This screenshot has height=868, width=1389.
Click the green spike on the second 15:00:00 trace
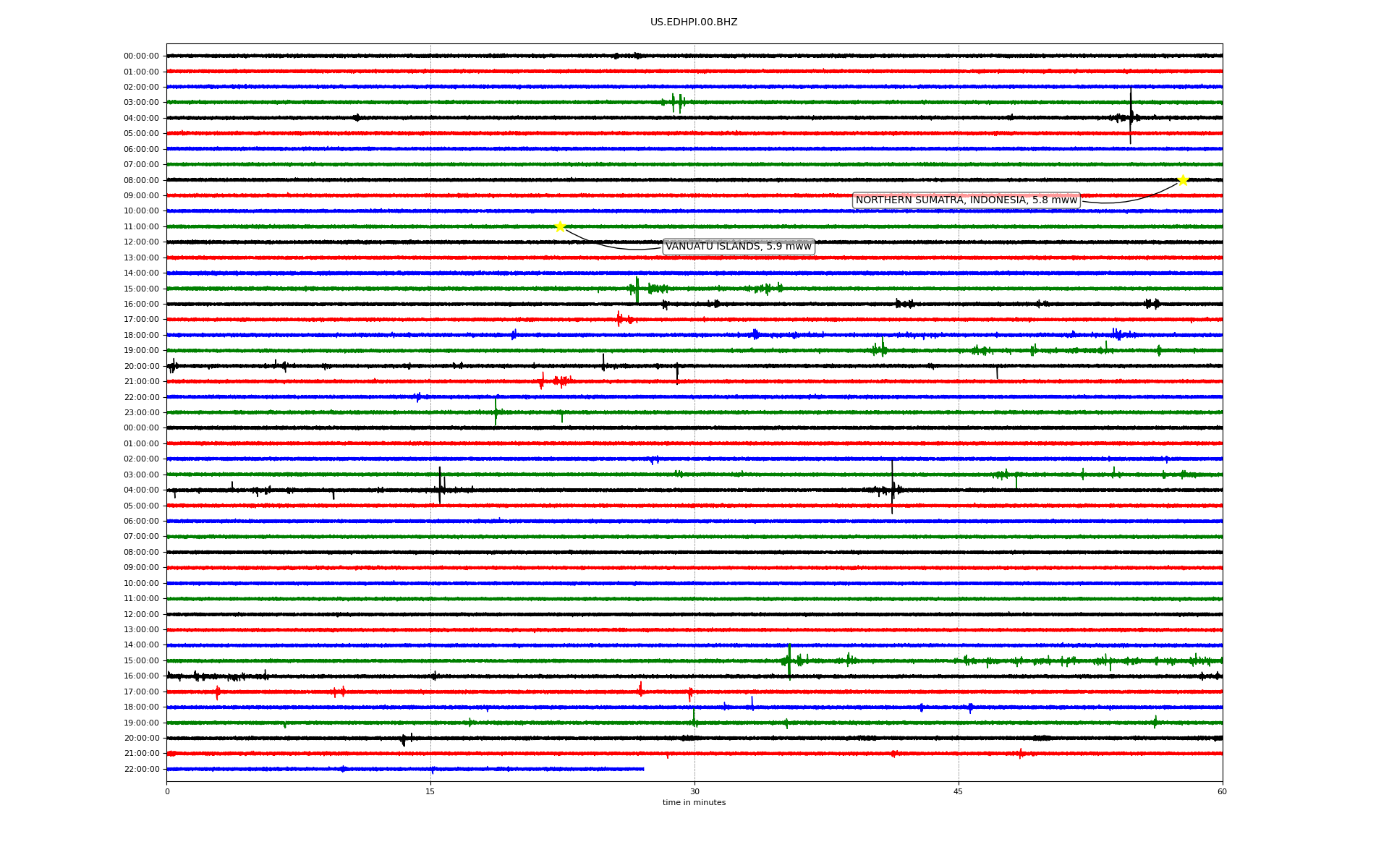click(789, 660)
